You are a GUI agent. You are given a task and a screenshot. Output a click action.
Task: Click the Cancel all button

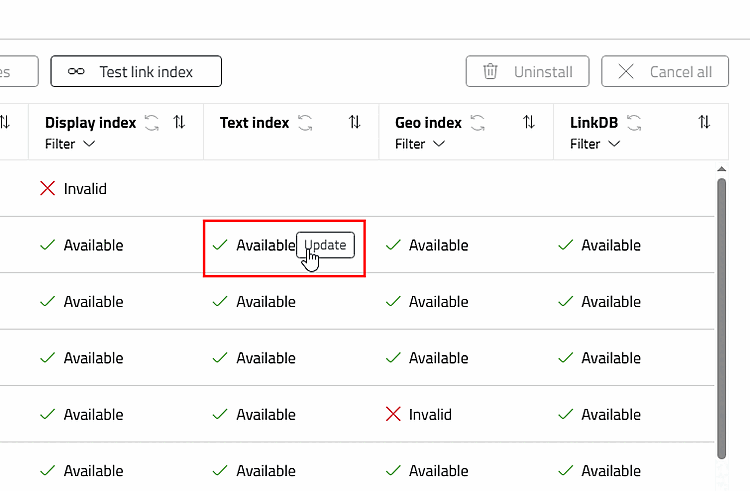coord(665,72)
